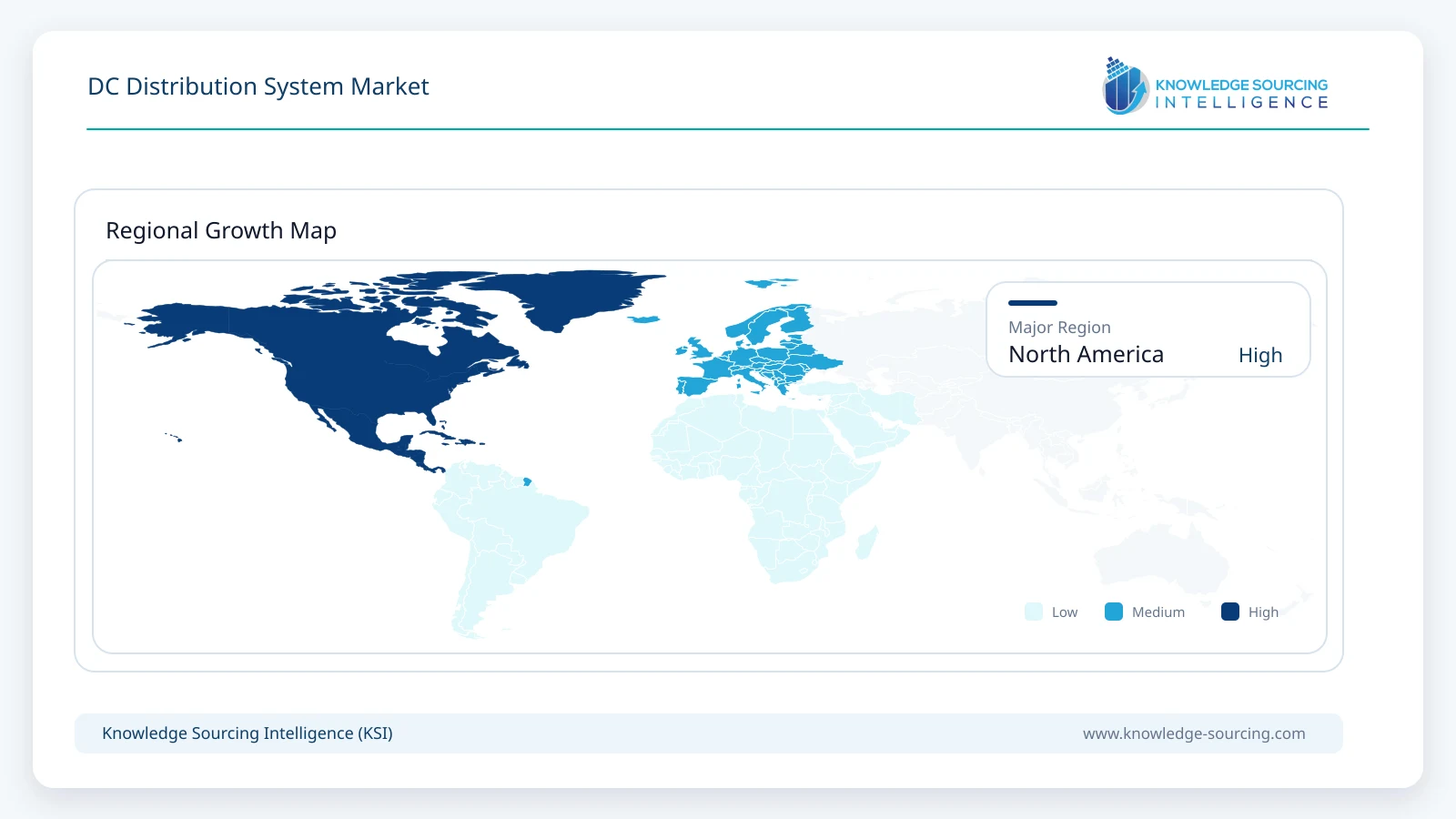Select the 'DC Distribution System Market' title

pyautogui.click(x=258, y=86)
